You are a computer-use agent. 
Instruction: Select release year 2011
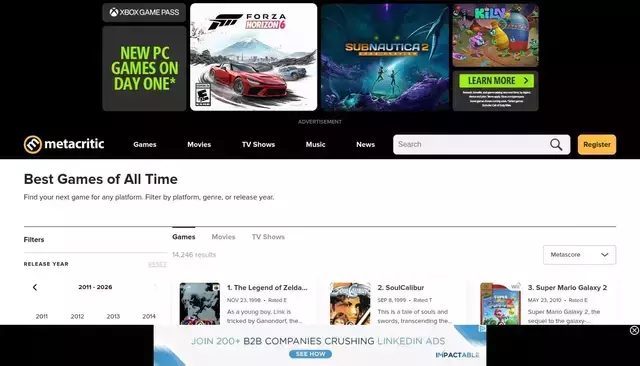click(42, 316)
